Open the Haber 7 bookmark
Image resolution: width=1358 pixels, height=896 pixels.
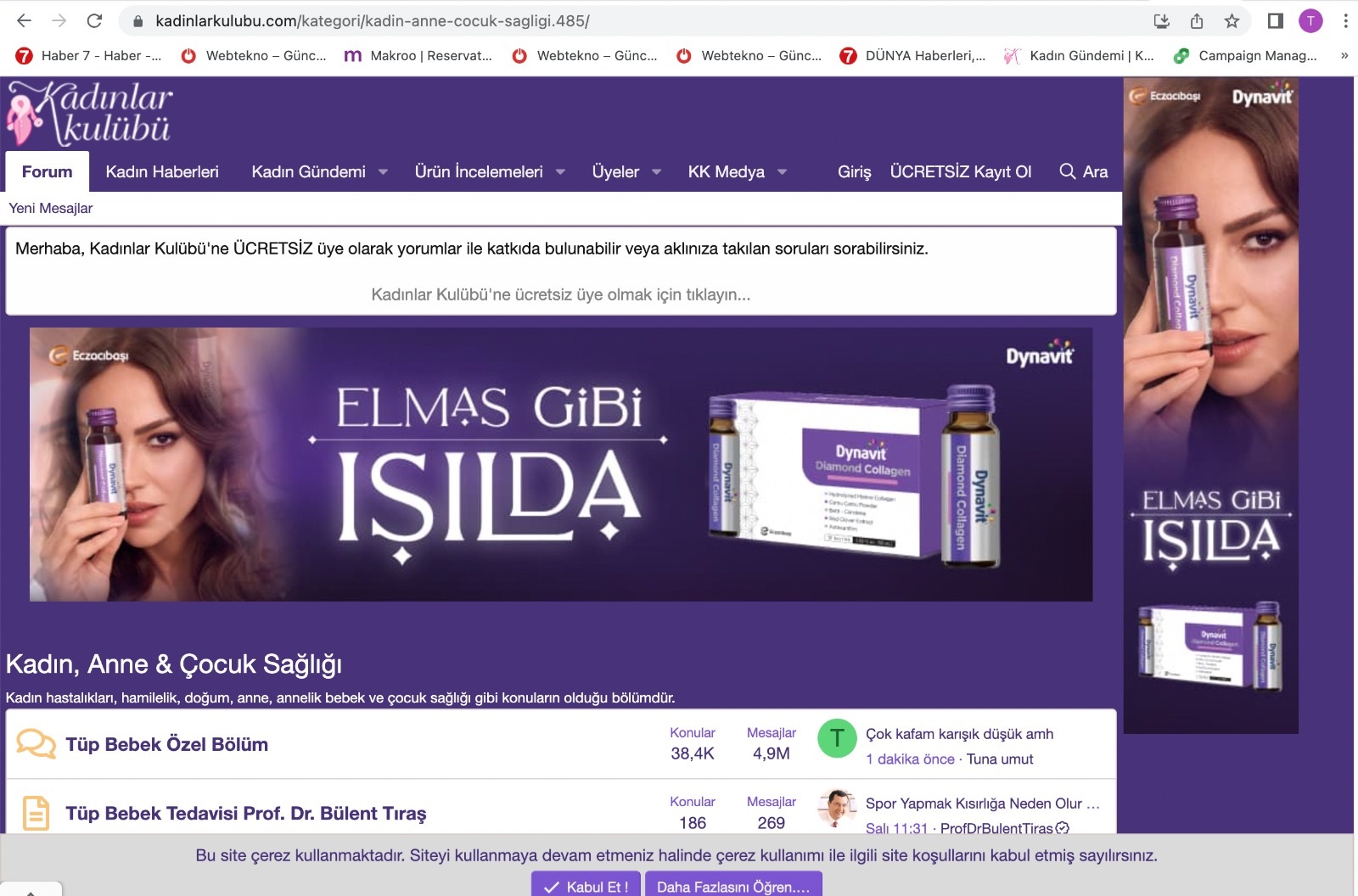(x=88, y=56)
